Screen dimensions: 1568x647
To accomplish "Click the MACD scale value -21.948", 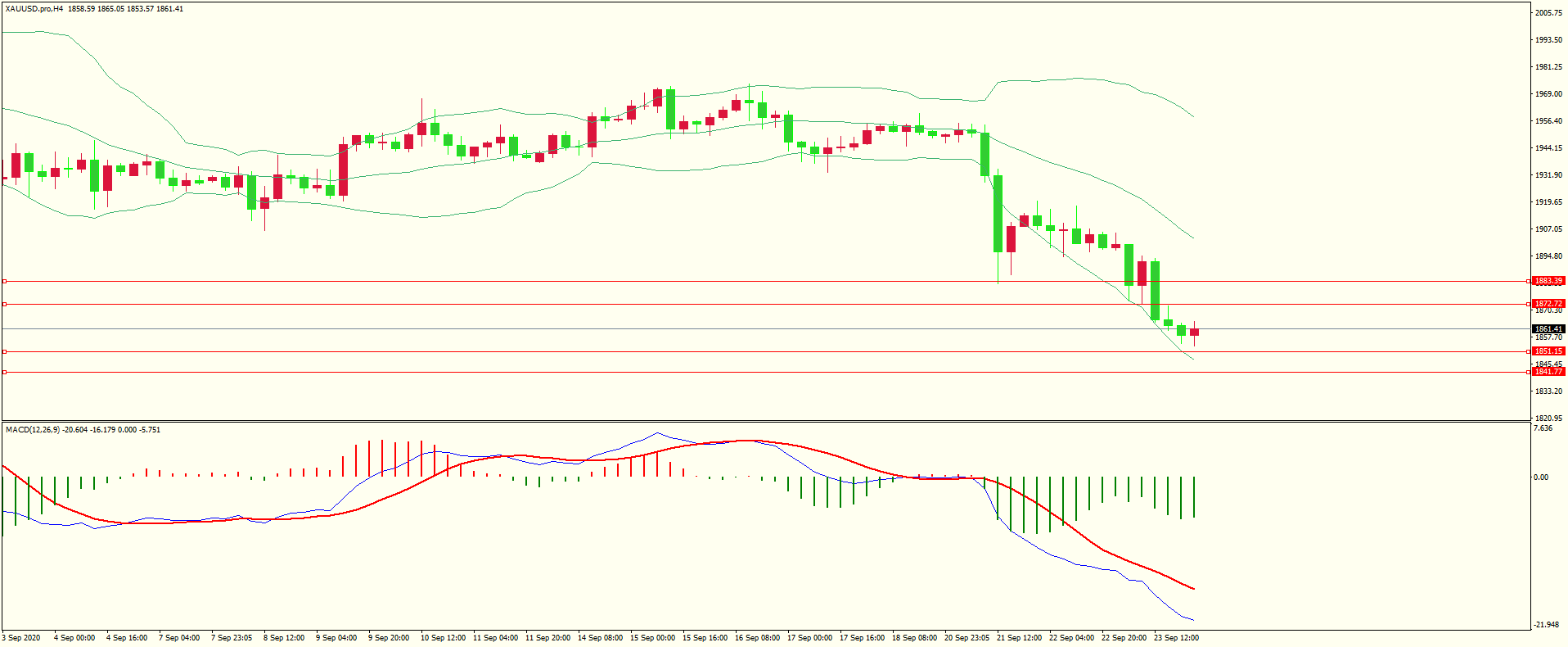I will pyautogui.click(x=1548, y=625).
